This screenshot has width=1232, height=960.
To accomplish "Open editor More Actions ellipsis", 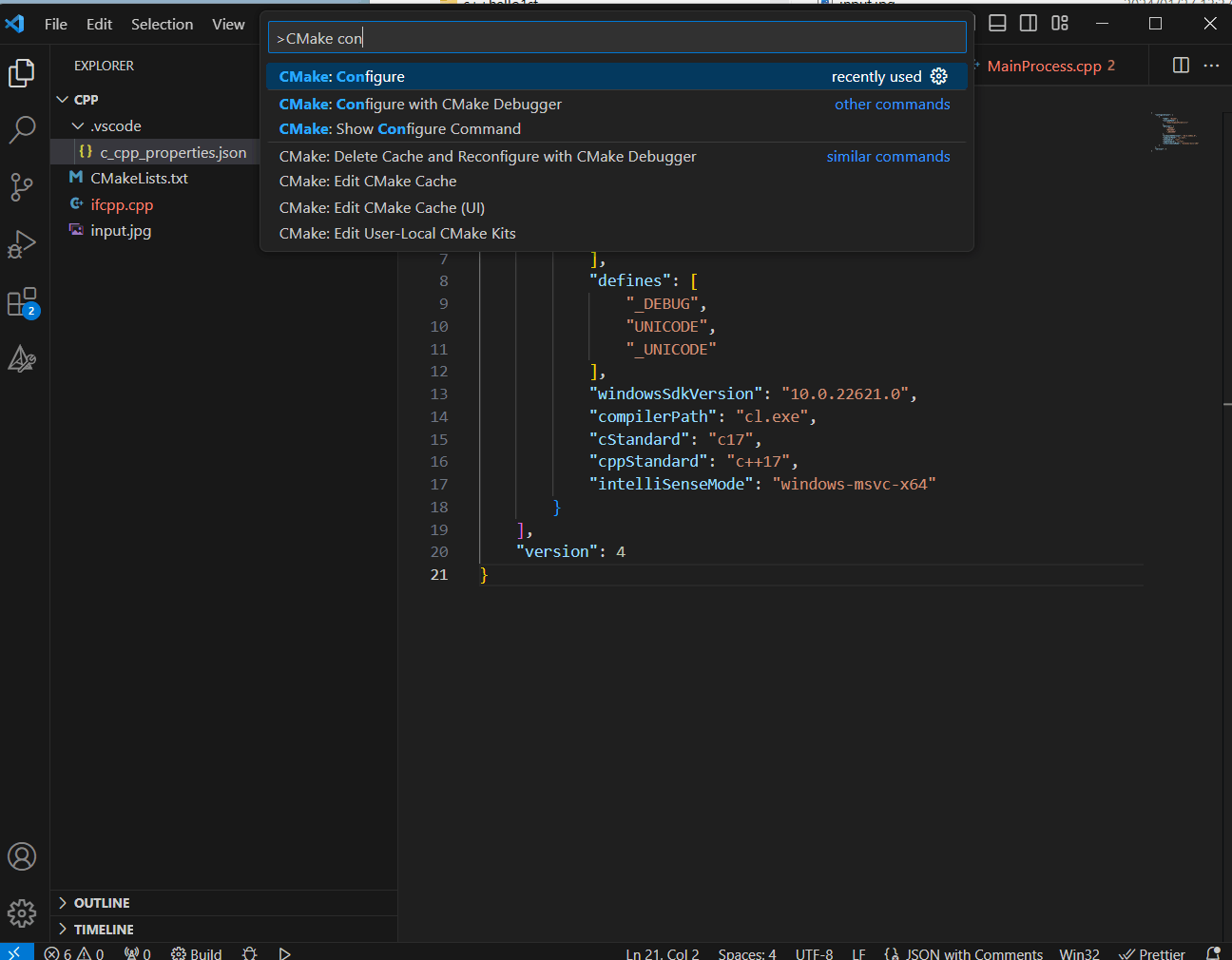I will 1211,66.
